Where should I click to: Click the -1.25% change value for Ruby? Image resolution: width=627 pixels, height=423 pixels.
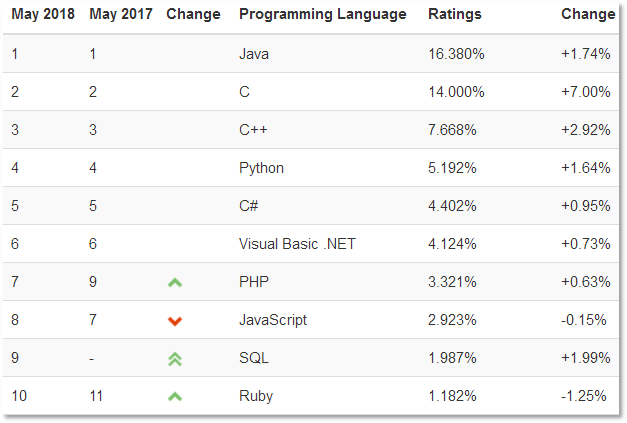point(585,396)
